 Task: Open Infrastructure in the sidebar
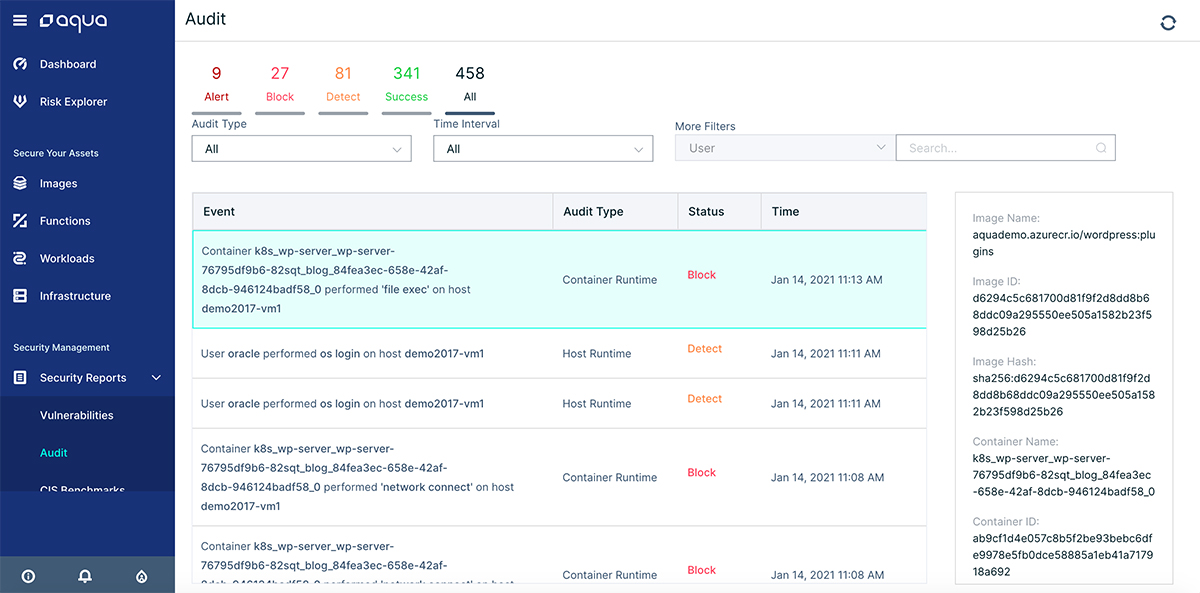pos(75,296)
